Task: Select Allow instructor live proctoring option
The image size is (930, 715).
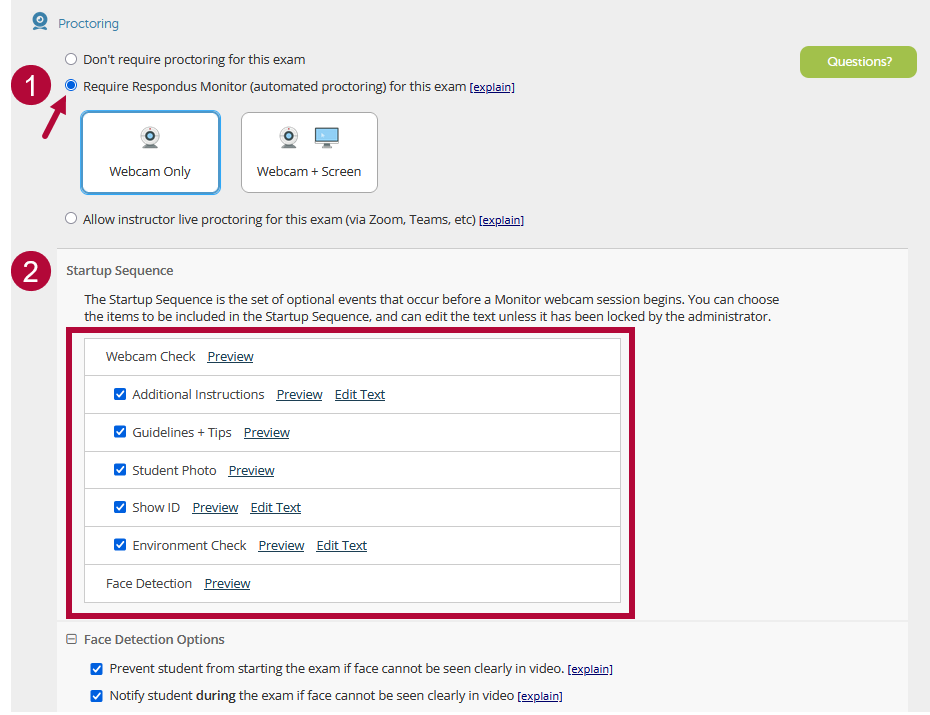Action: click(x=71, y=219)
